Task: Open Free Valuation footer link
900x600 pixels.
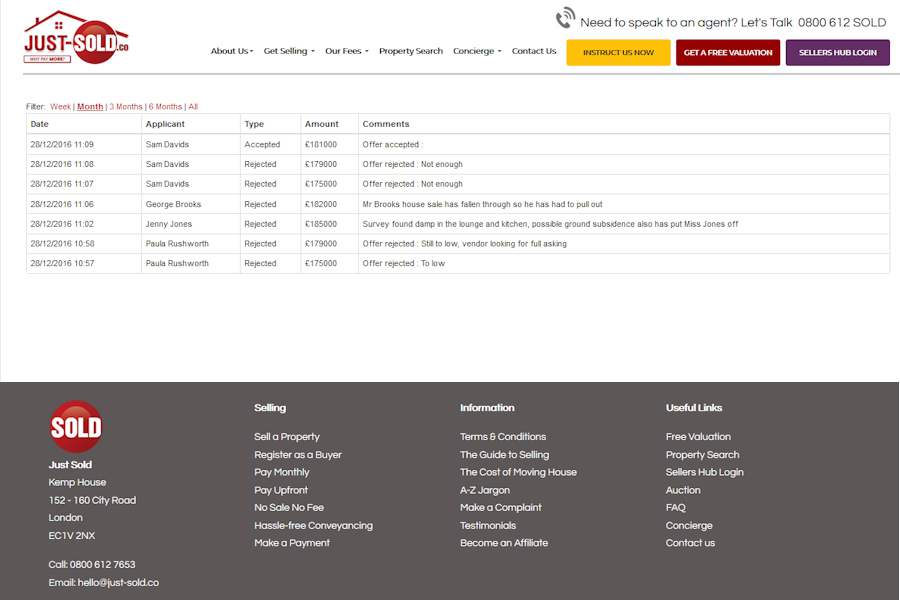Action: pyautogui.click(x=699, y=437)
